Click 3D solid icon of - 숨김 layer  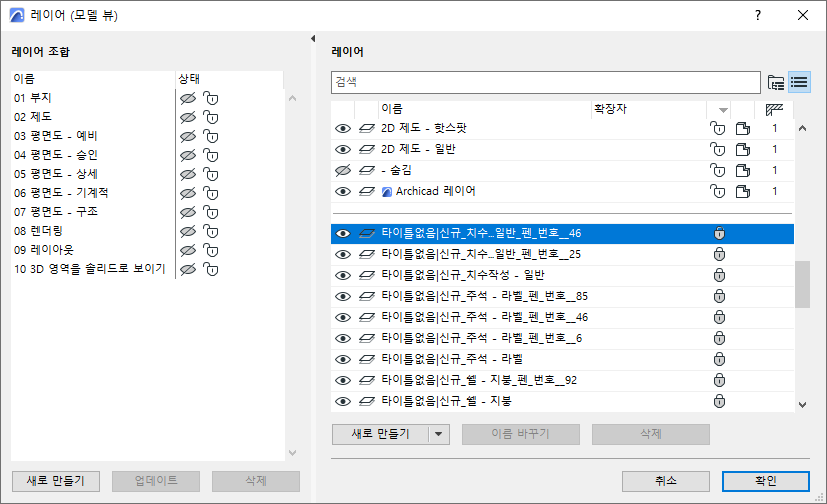[743, 170]
